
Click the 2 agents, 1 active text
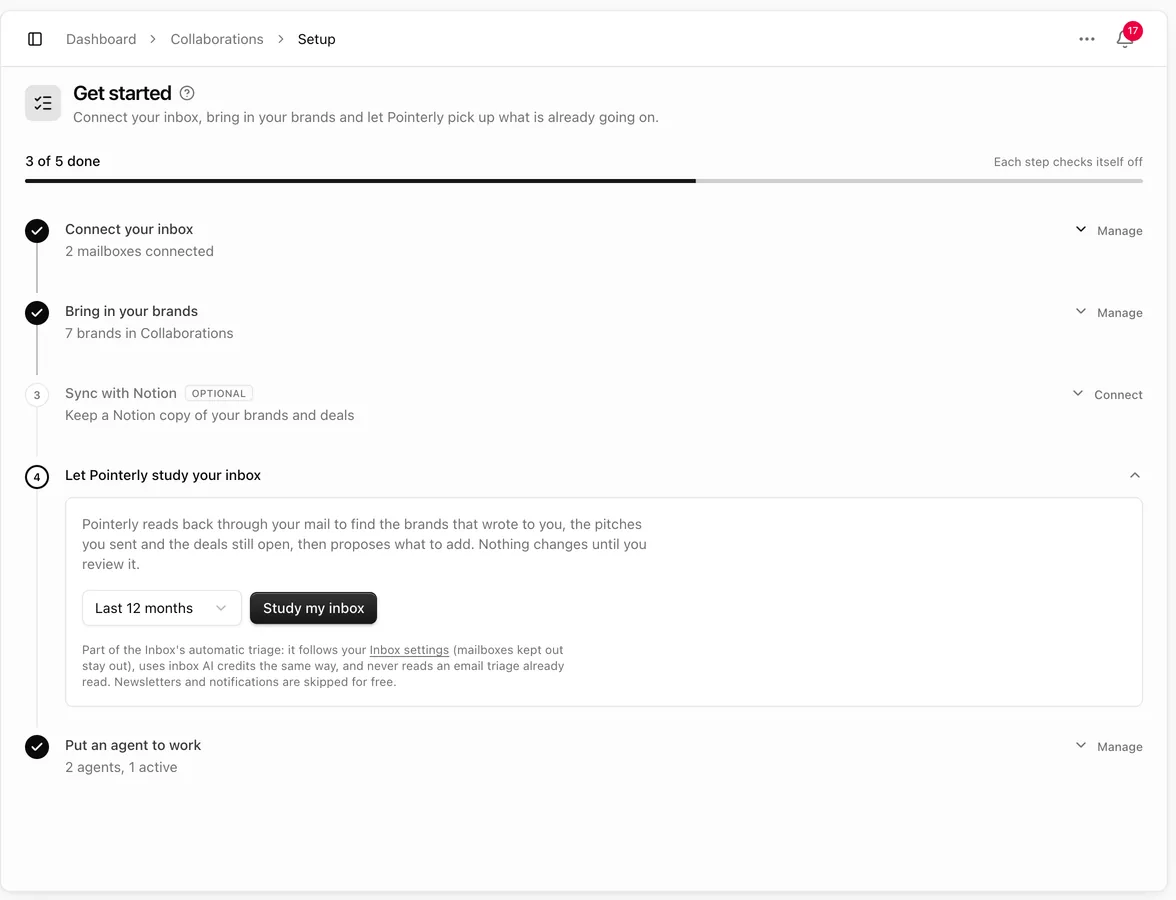[122, 767]
